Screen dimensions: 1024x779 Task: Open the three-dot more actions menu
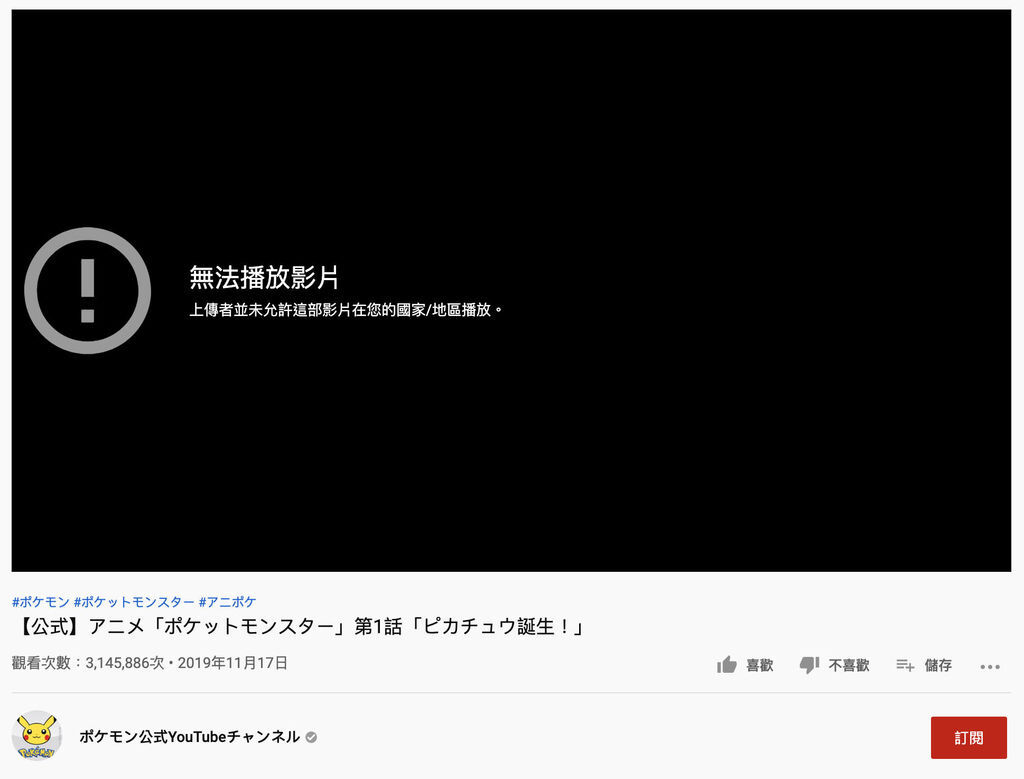point(989,666)
